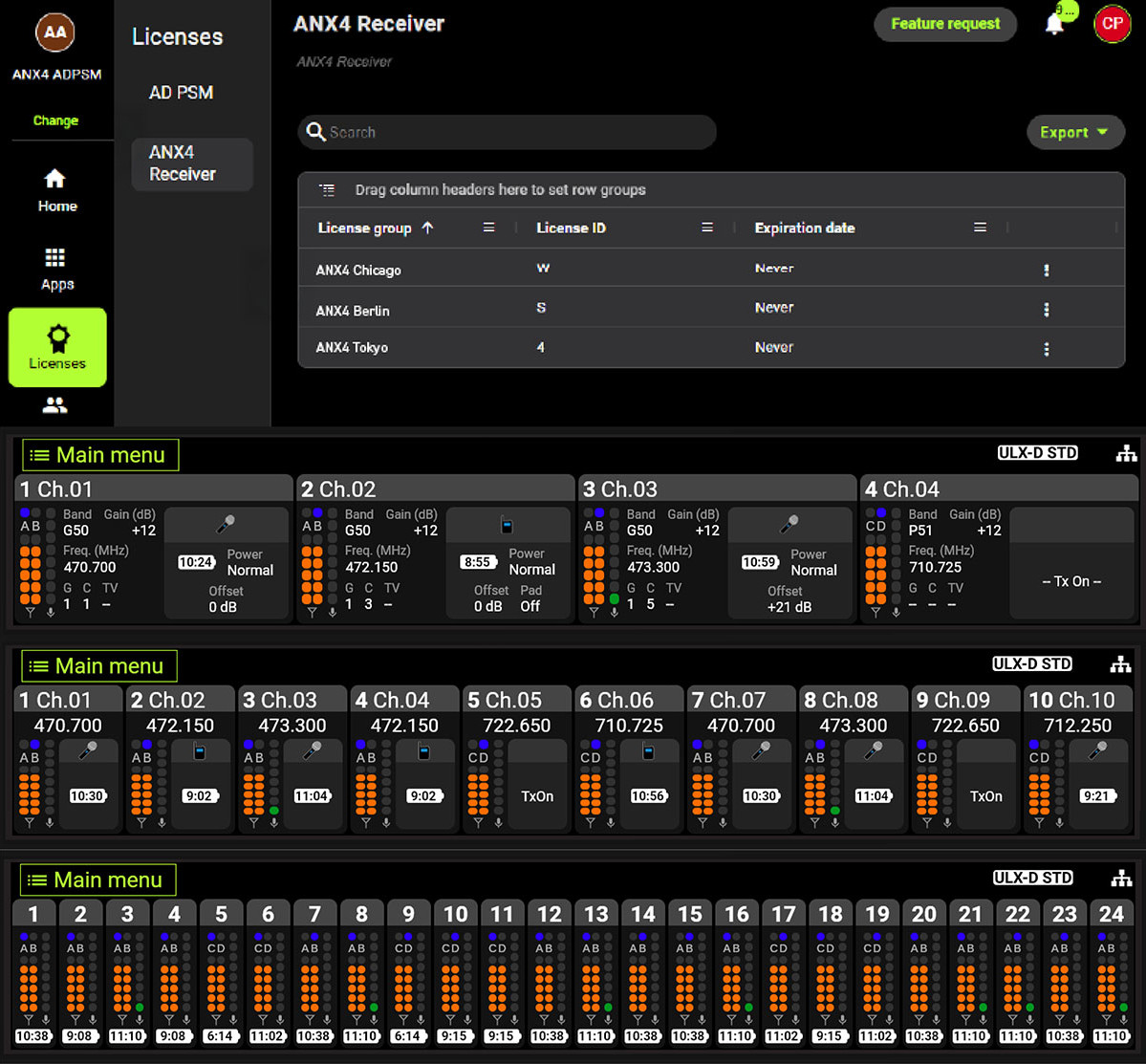The width and height of the screenshot is (1146, 1064).
Task: Click battery time 6:14 under channel 5
Action: [221, 1036]
